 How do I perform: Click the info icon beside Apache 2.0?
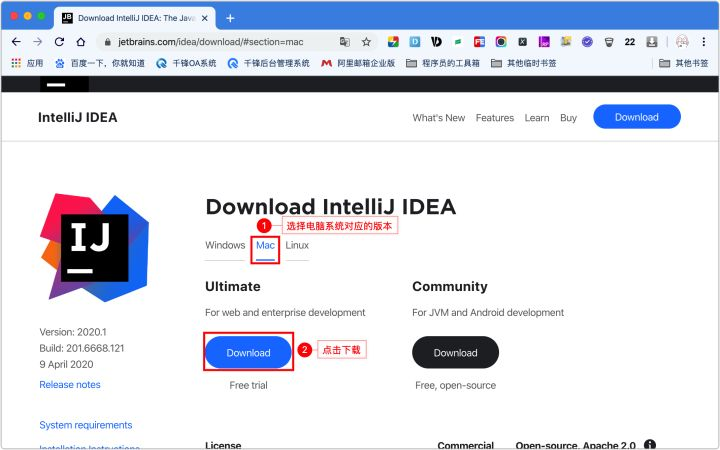pos(650,444)
